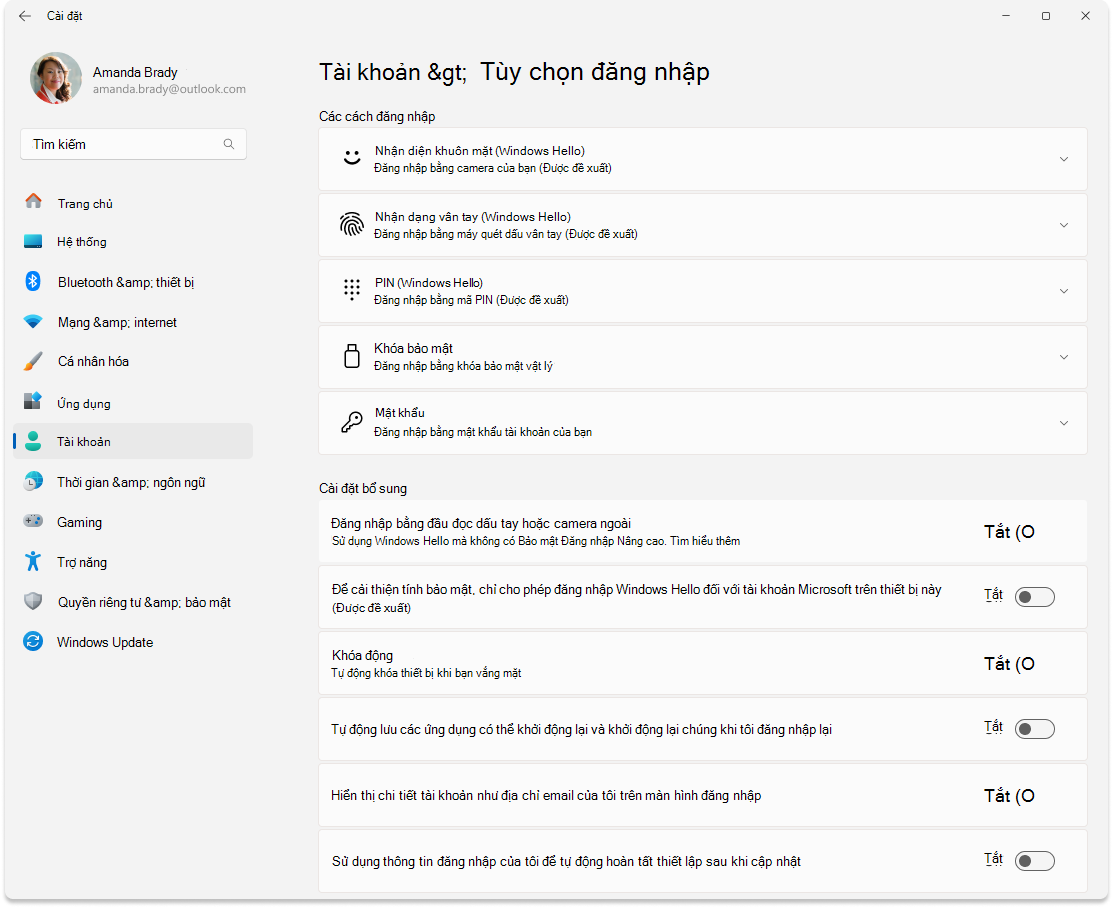
Task: Toggle automatically save restartable apps switch
Action: [x=1035, y=729]
